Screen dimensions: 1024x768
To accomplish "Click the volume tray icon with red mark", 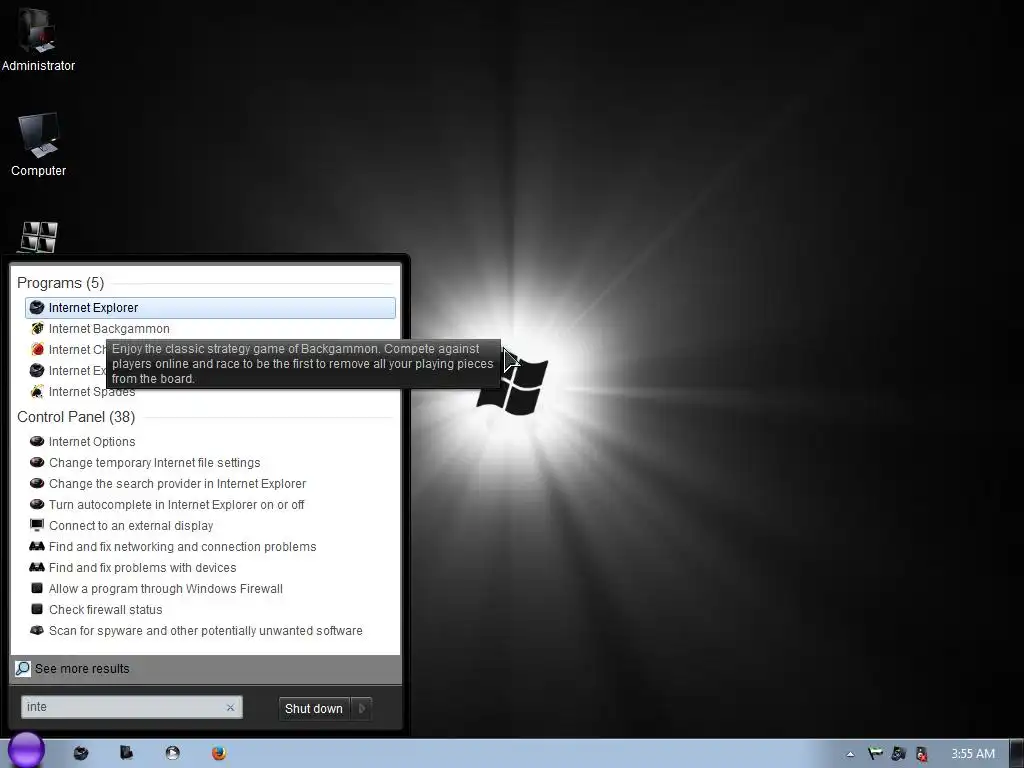I will click(921, 754).
